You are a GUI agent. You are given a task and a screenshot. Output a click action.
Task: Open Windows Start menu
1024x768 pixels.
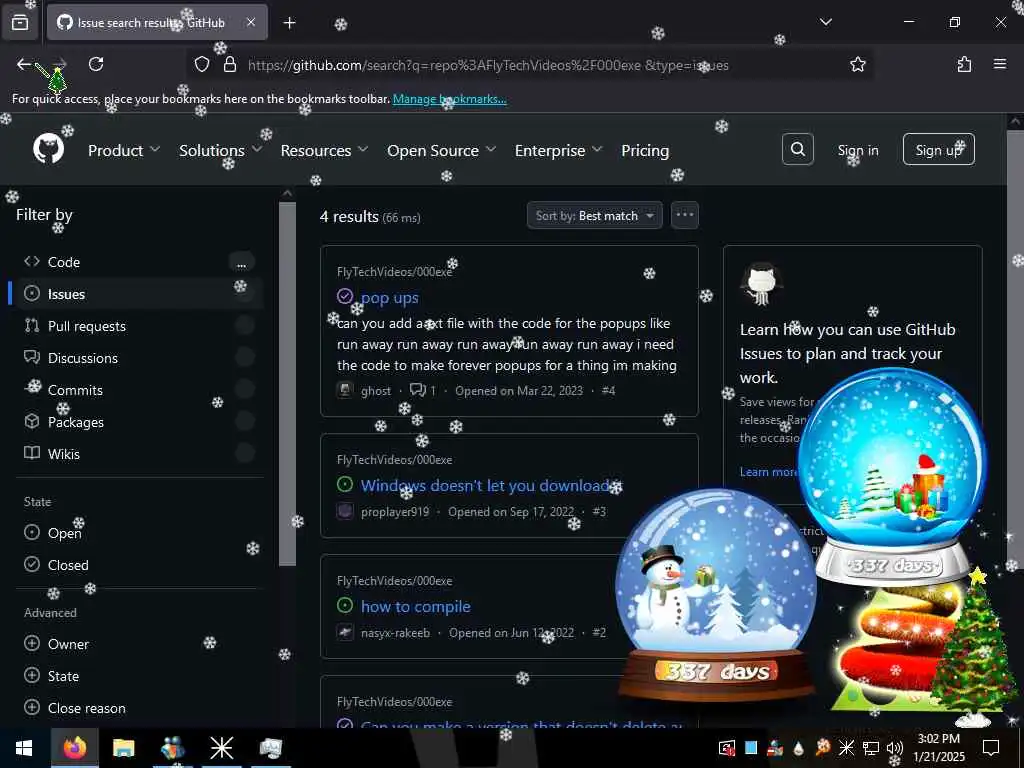(x=24, y=748)
